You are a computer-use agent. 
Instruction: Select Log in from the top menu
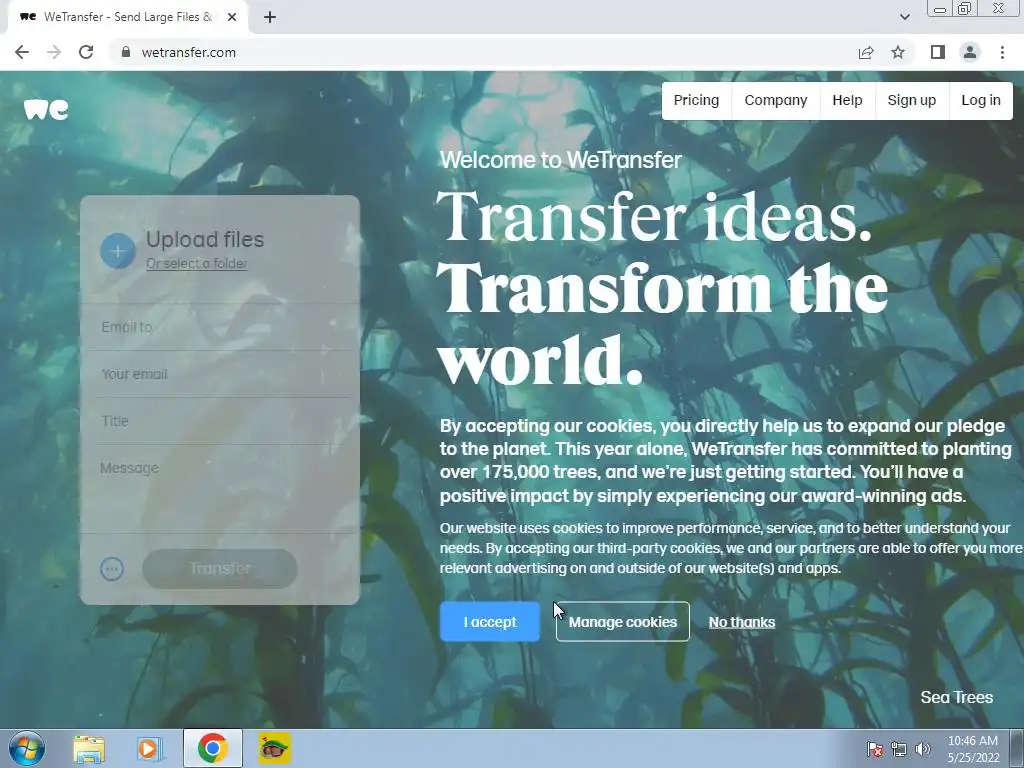click(981, 101)
